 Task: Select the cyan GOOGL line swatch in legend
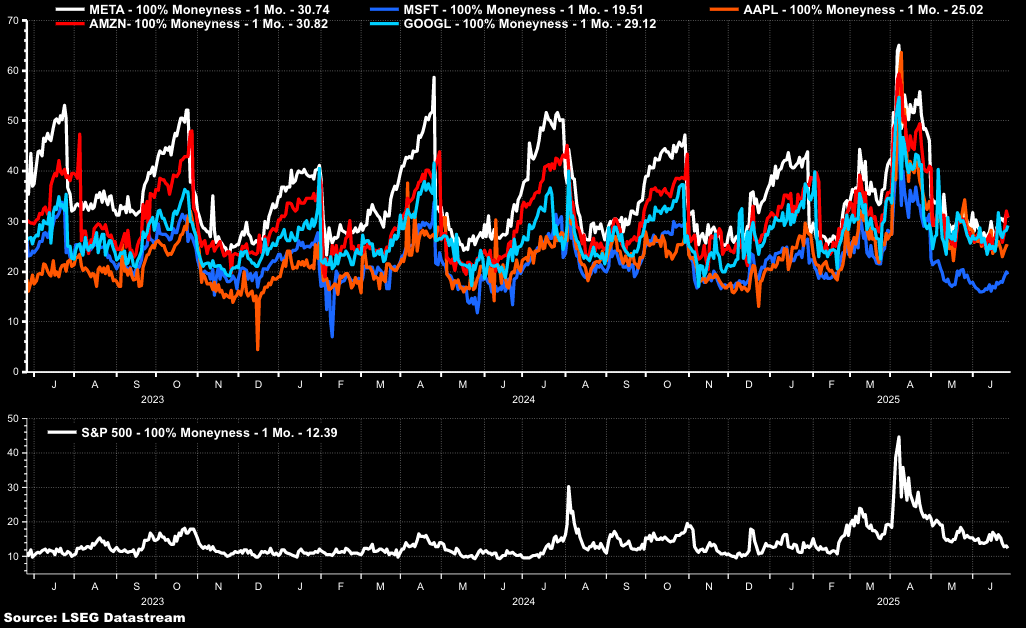click(384, 24)
